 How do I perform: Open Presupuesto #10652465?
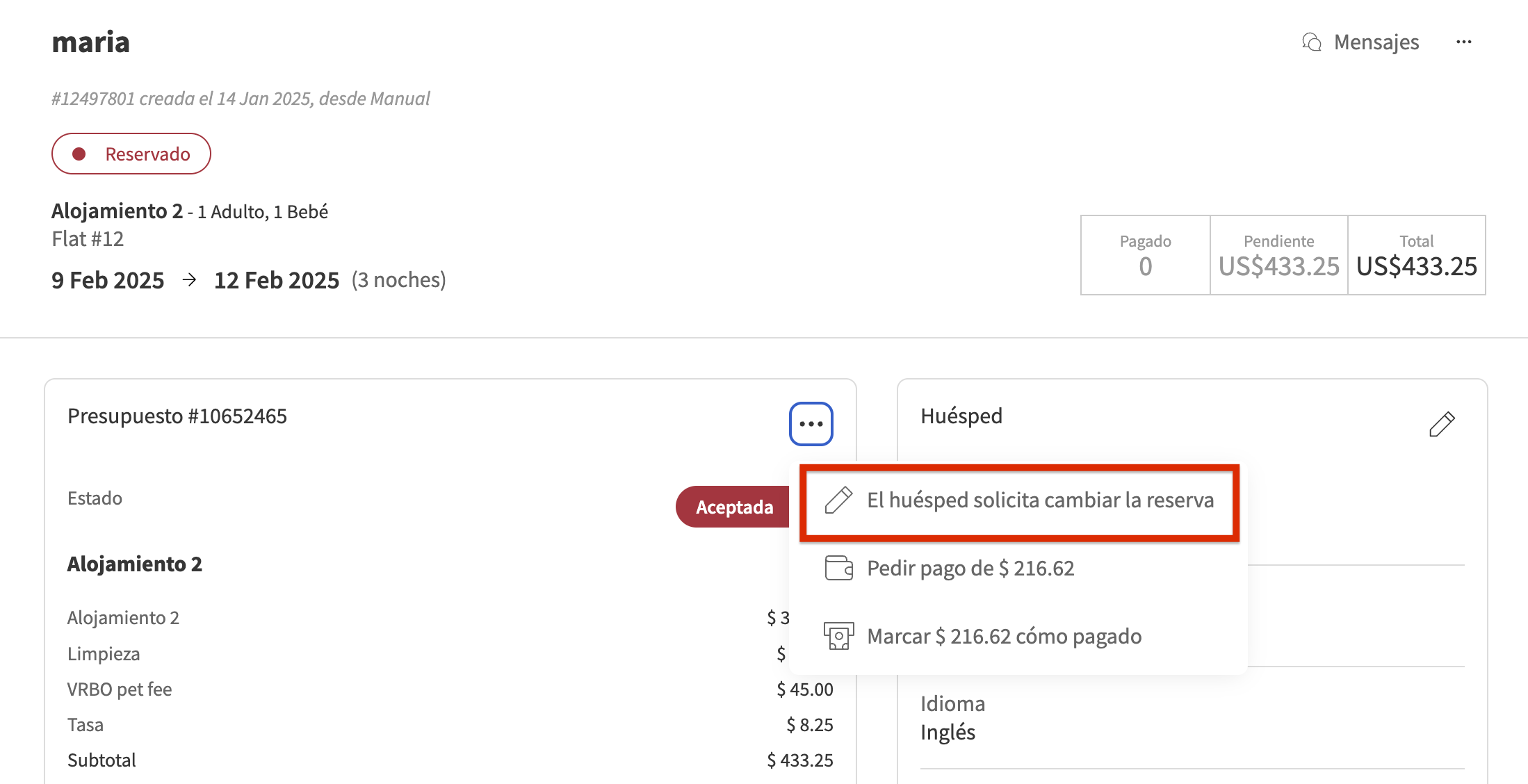tap(177, 416)
